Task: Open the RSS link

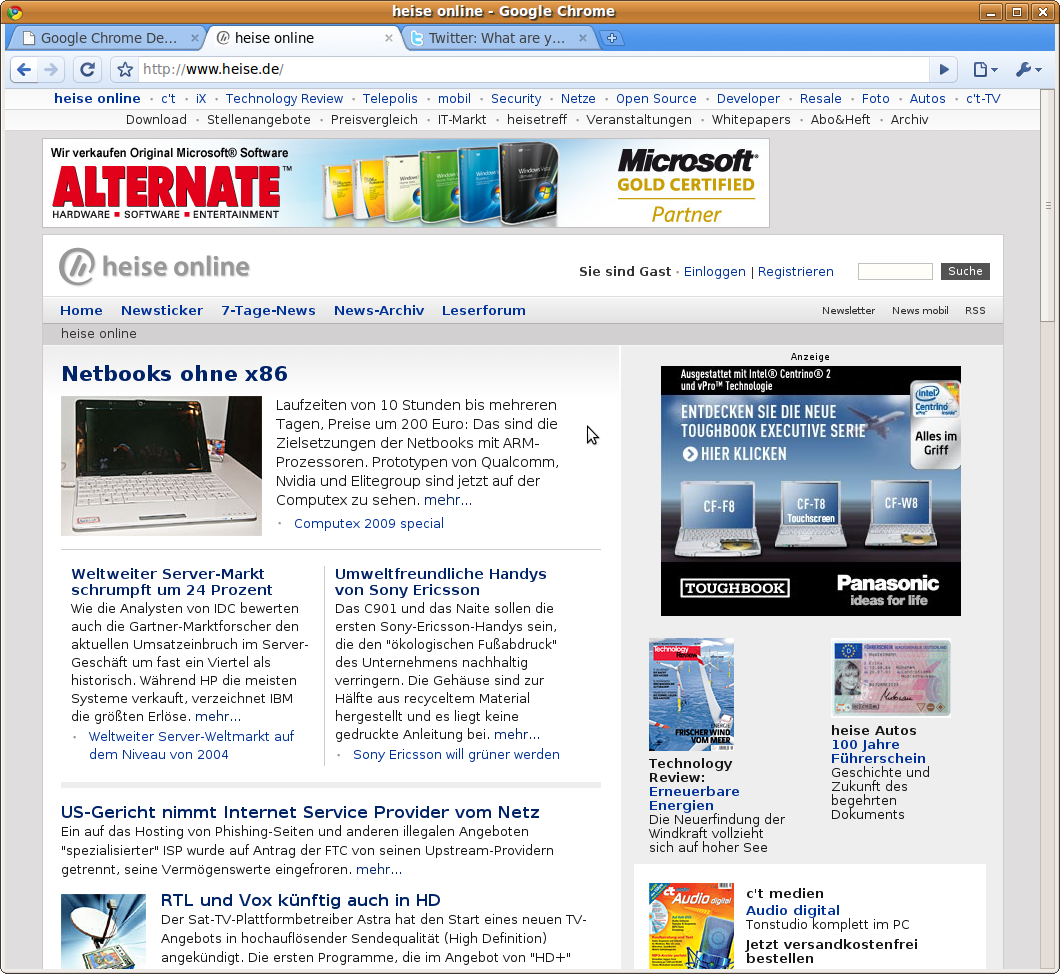Action: [x=975, y=310]
